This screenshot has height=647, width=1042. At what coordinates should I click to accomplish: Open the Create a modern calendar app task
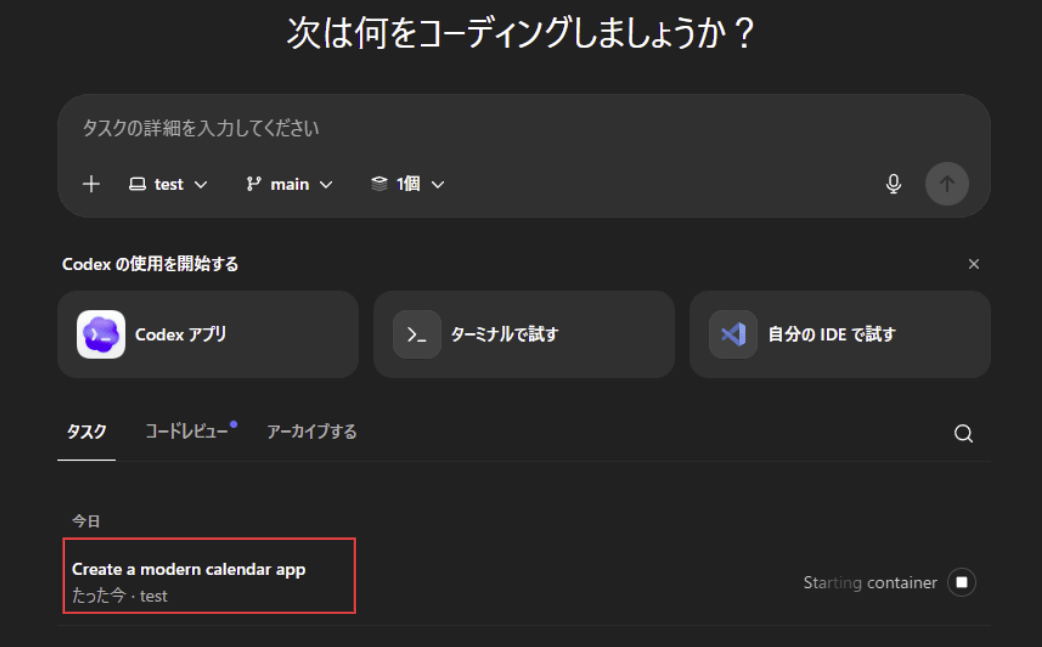189,569
